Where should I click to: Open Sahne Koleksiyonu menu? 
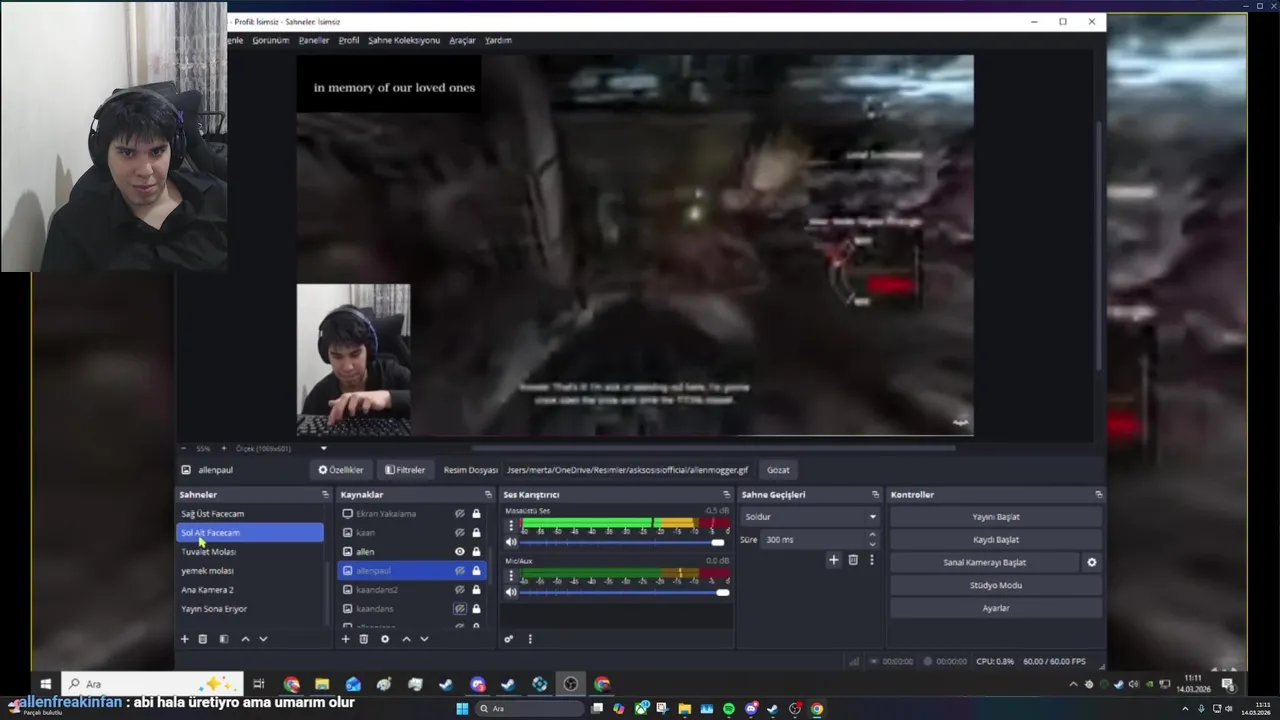pyautogui.click(x=404, y=40)
